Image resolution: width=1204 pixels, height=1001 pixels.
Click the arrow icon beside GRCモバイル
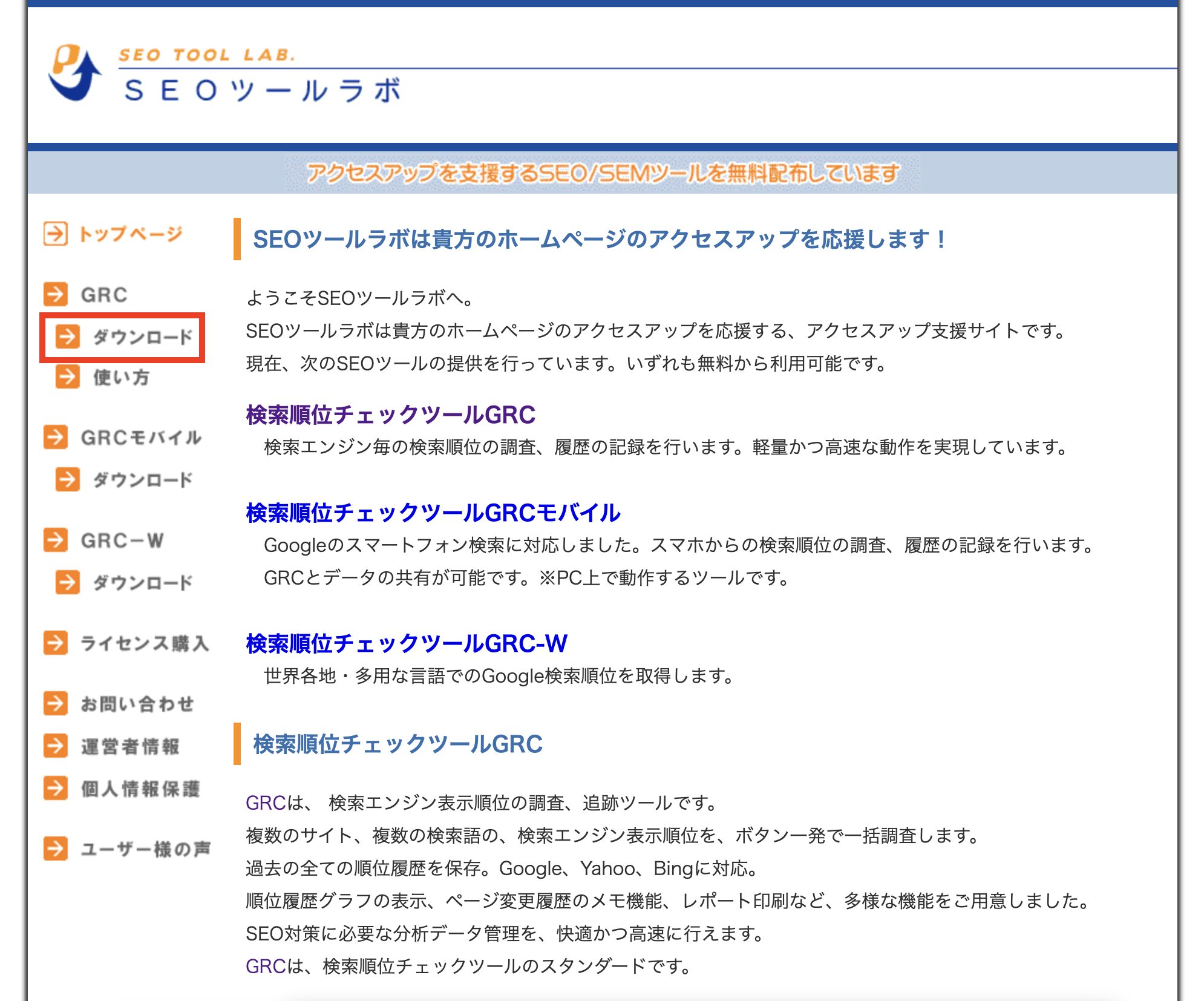click(x=55, y=437)
